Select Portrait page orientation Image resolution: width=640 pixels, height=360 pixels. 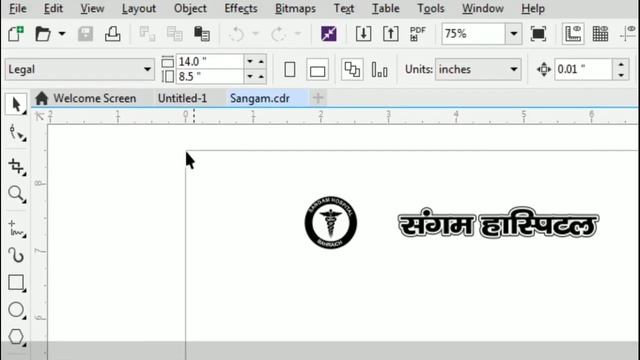click(290, 69)
